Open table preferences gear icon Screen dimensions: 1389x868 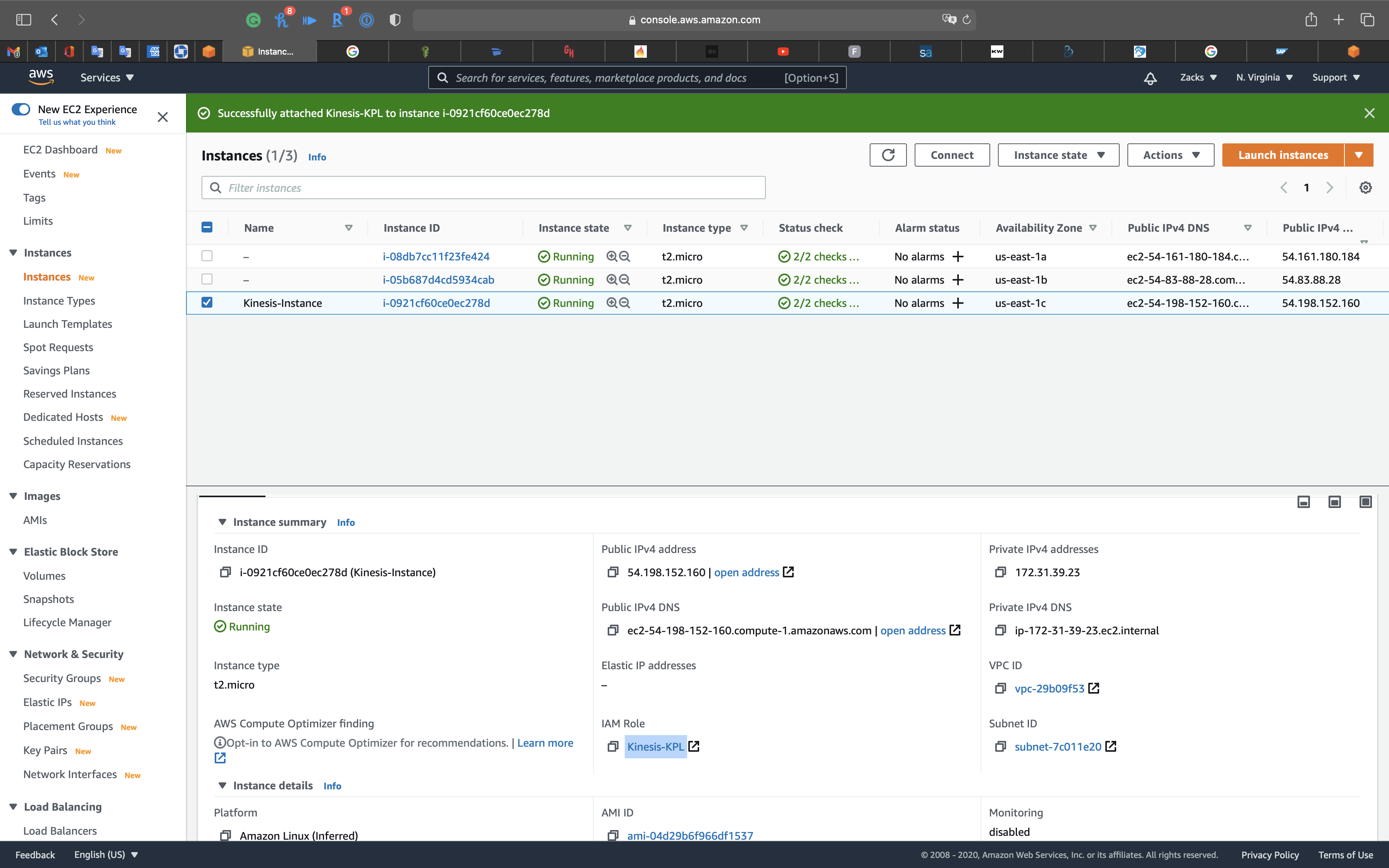1365,188
